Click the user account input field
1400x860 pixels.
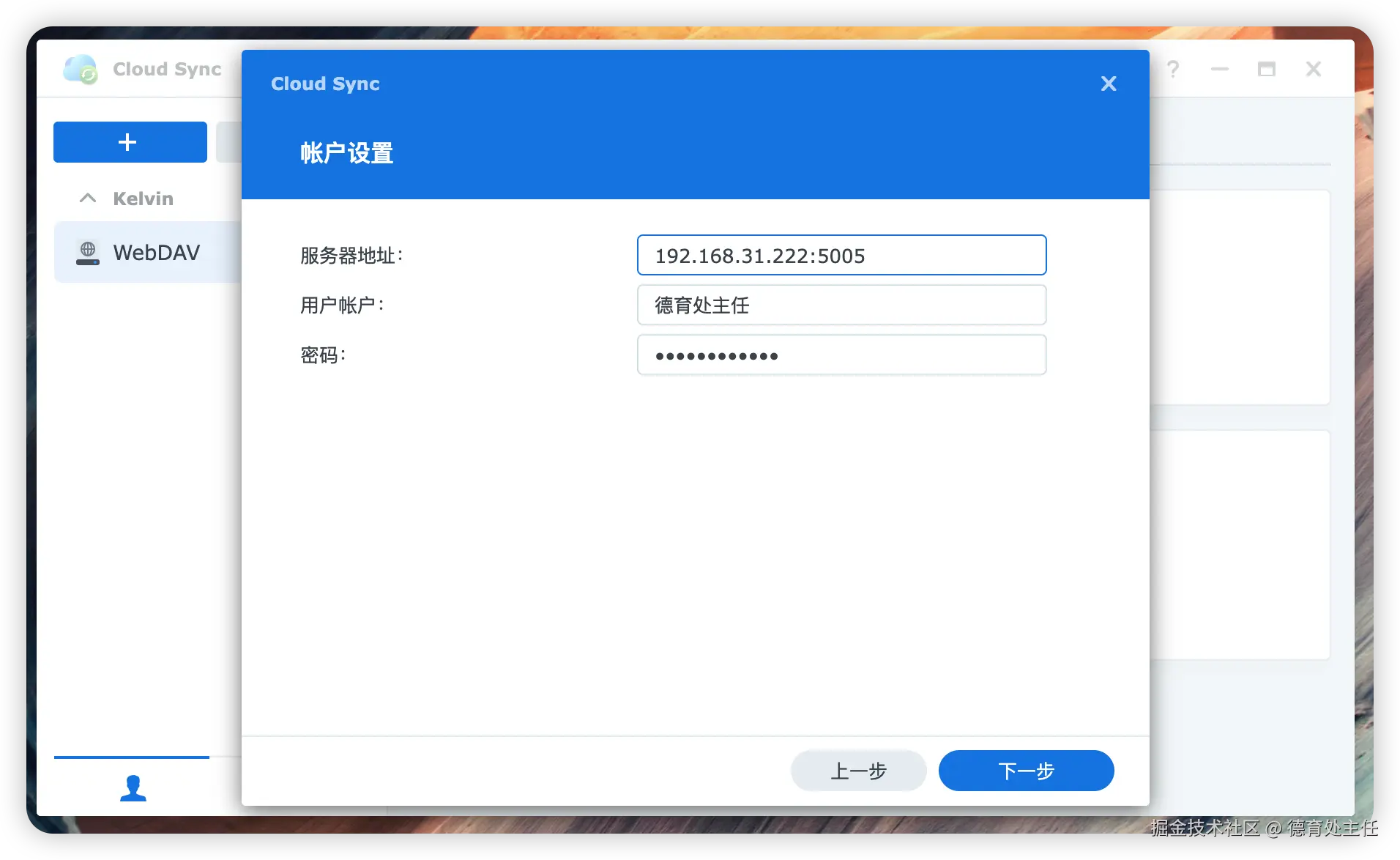[x=841, y=305]
